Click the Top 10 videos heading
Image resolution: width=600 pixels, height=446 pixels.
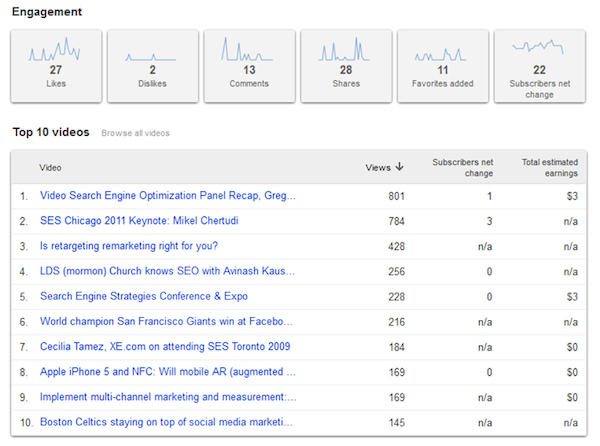tap(51, 132)
